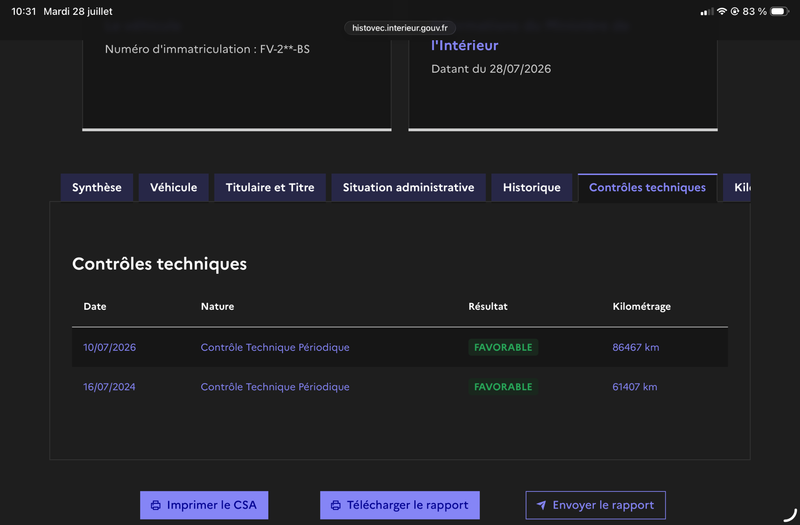
Task: Click Contrôle Technique Périodique in the 10/07/2026 row
Action: pyautogui.click(x=275, y=347)
